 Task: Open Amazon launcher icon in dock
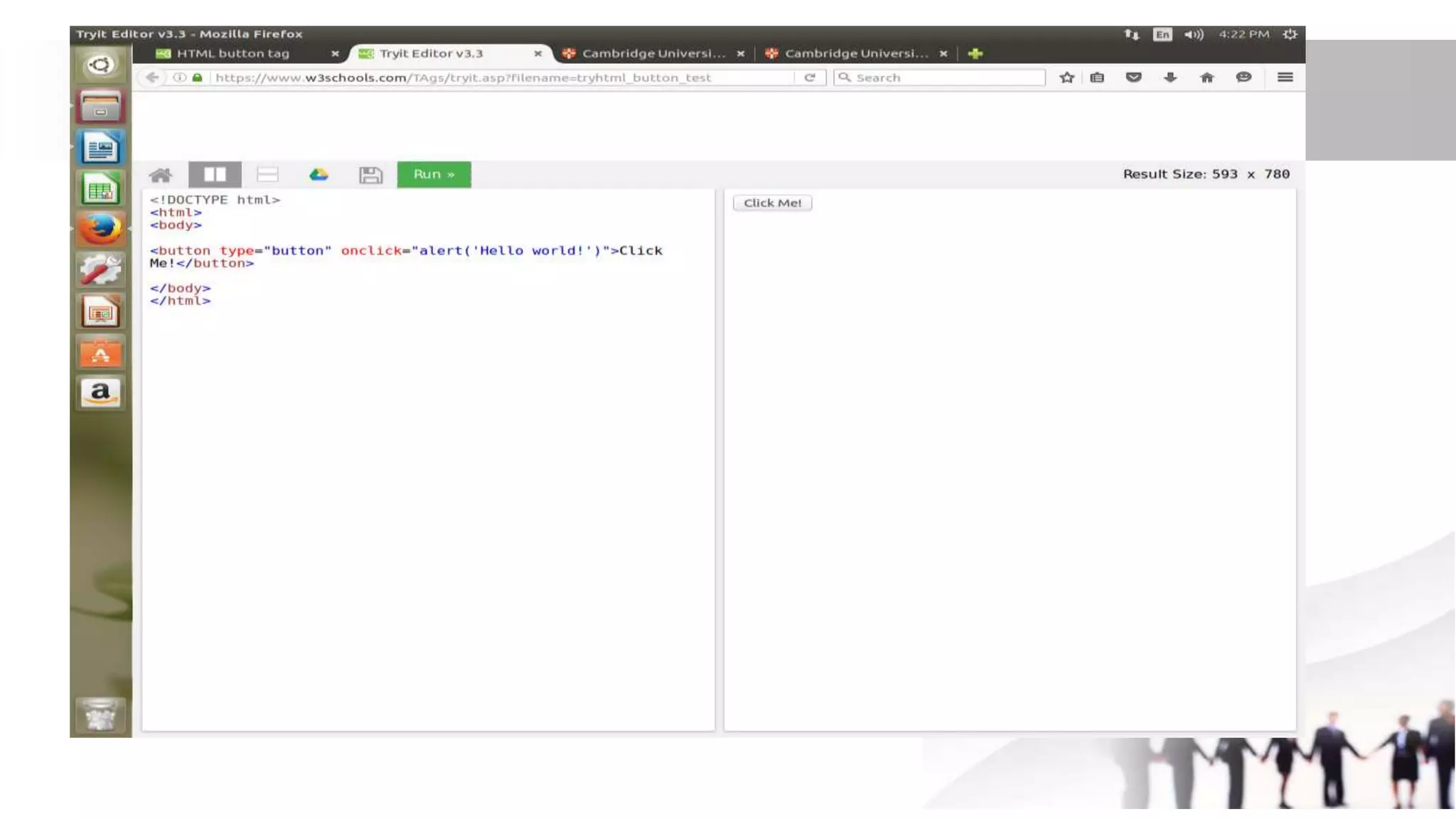pyautogui.click(x=100, y=393)
